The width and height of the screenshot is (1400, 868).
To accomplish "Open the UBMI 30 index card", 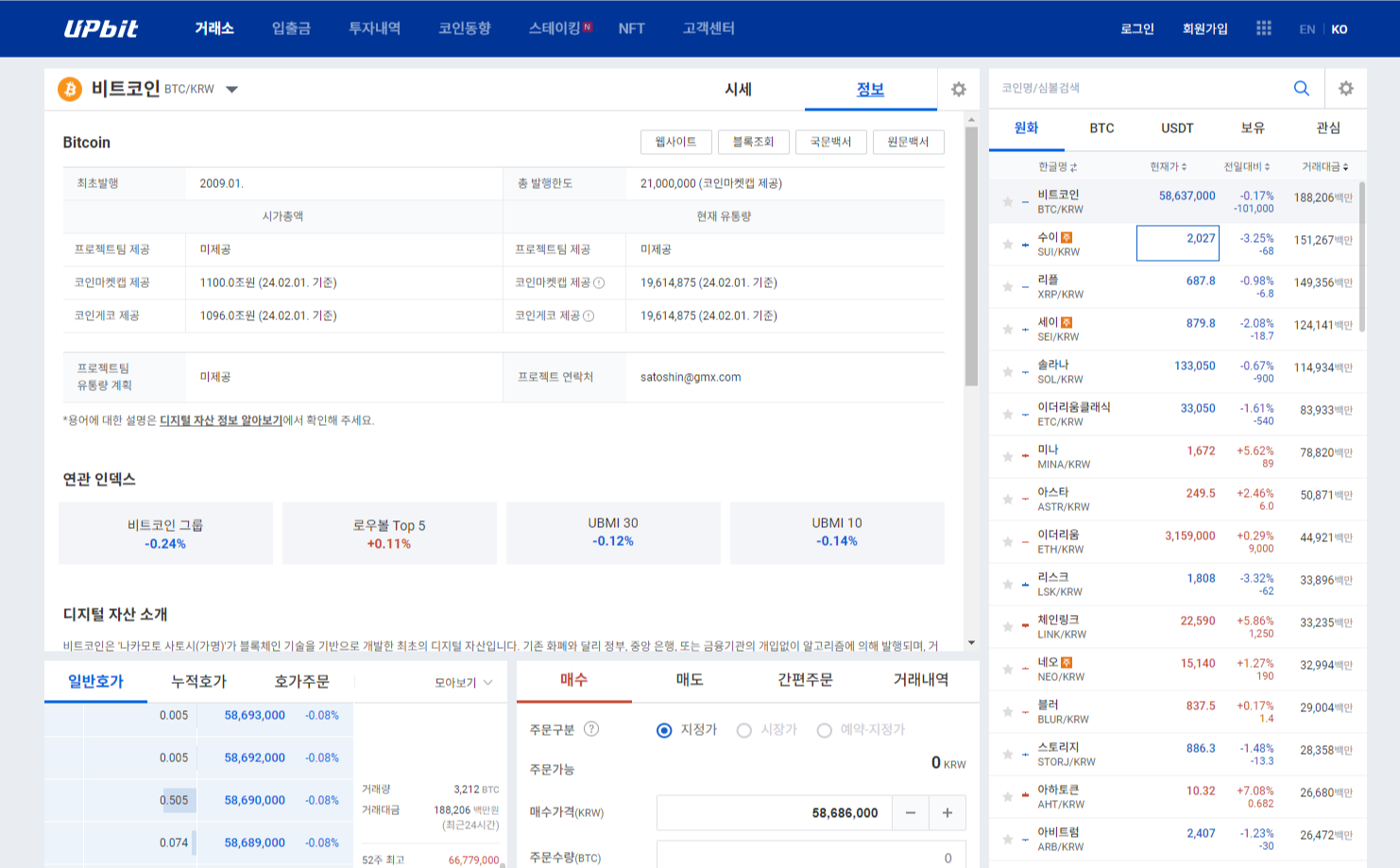I will coord(613,534).
